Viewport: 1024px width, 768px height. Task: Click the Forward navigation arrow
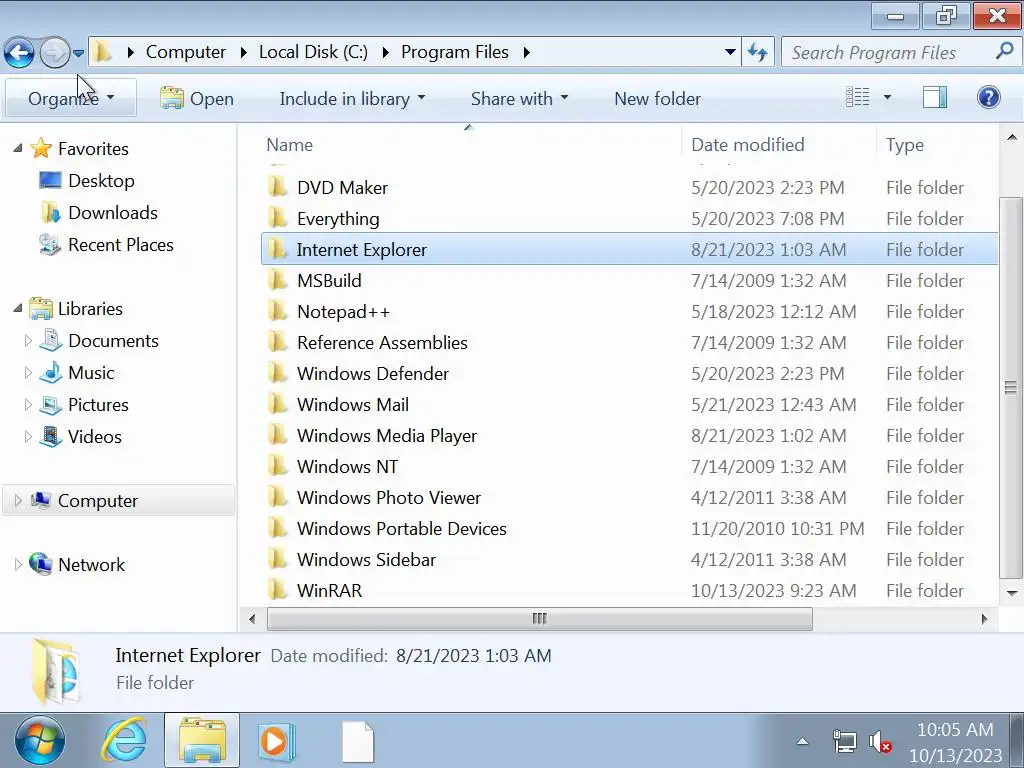(54, 53)
